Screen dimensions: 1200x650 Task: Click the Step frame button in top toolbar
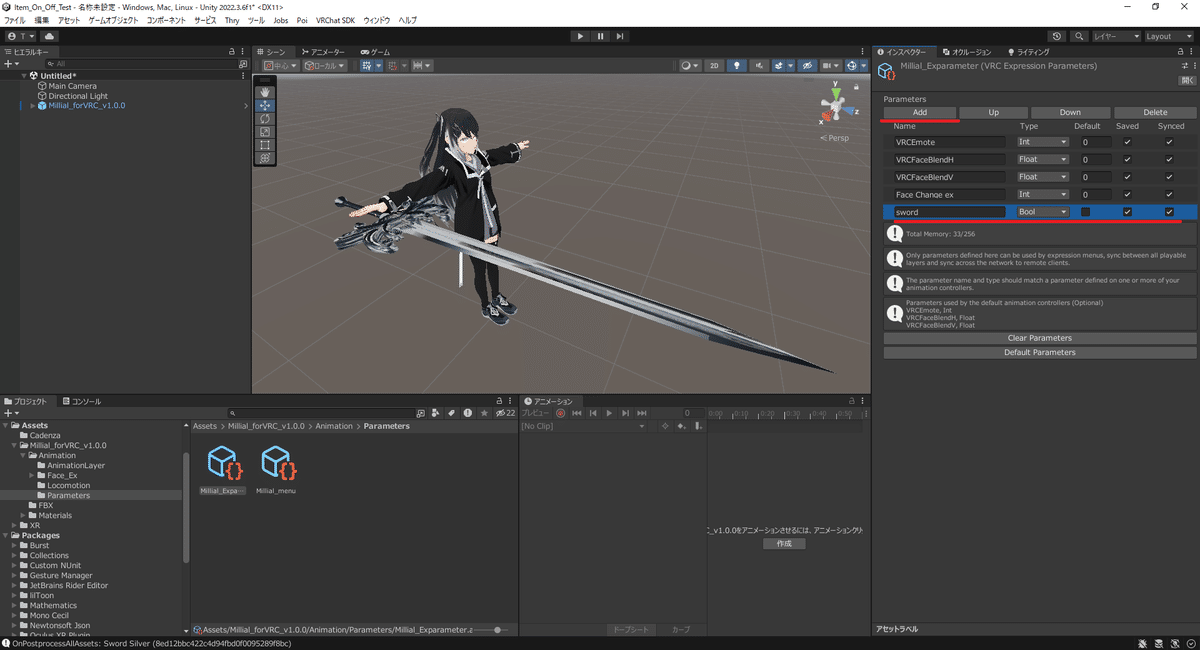620,36
